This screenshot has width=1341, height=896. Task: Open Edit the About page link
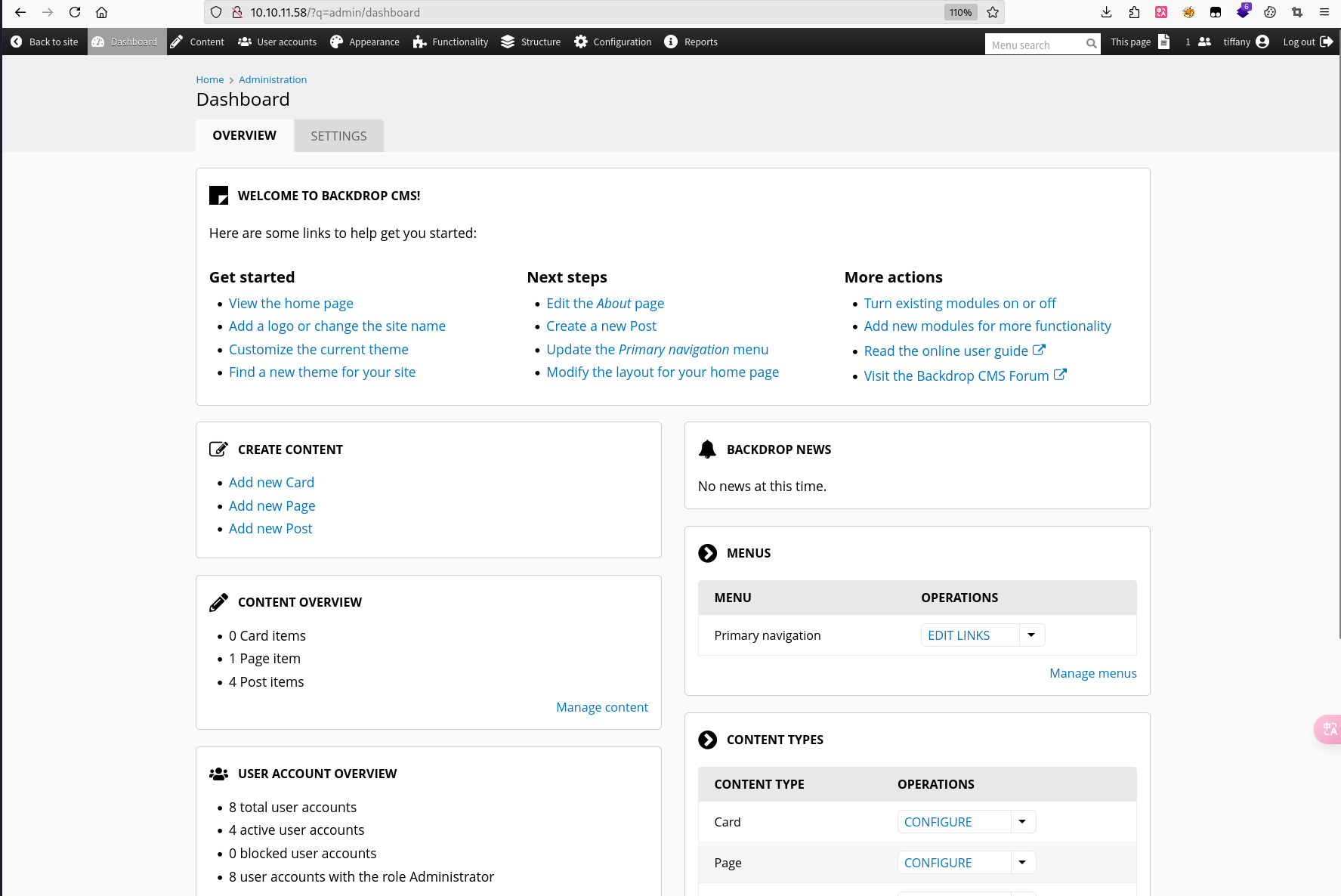coord(605,303)
